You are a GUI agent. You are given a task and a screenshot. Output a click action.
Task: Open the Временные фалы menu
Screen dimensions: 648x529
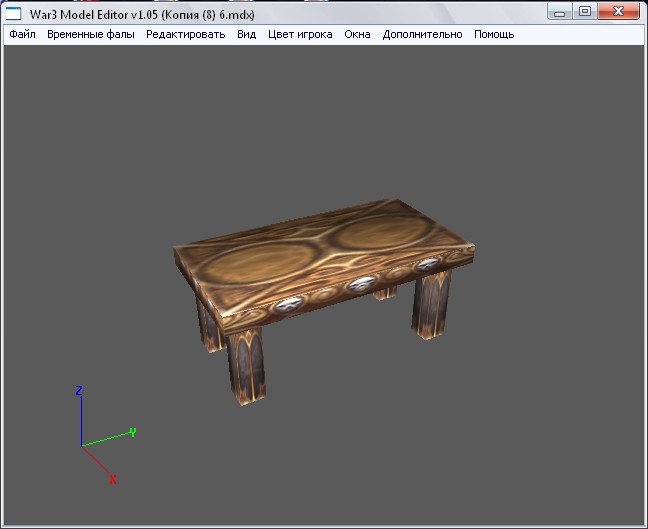pyautogui.click(x=91, y=34)
